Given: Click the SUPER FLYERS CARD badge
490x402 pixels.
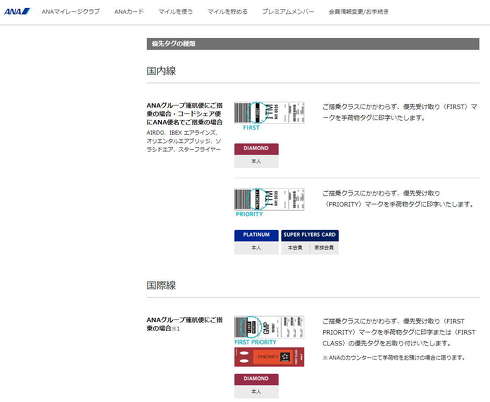Looking at the screenshot, I should (310, 235).
